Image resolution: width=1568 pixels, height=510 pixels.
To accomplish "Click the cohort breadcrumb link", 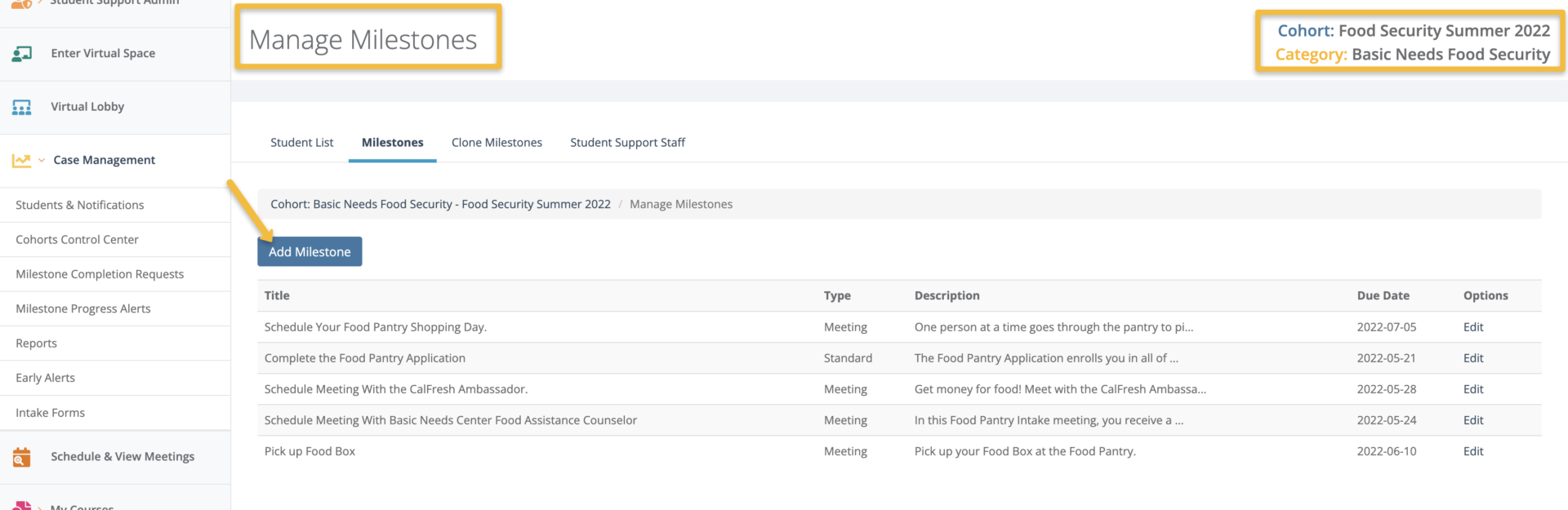I will (x=440, y=205).
